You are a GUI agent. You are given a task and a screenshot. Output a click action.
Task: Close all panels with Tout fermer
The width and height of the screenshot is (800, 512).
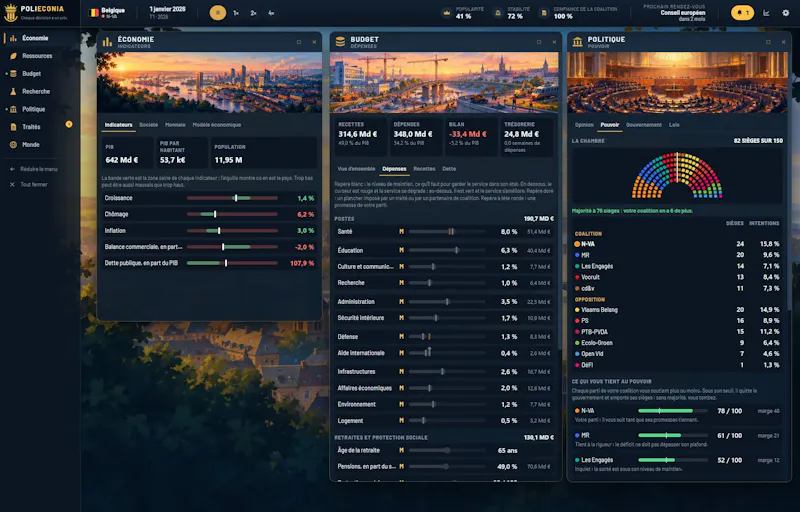tap(30, 185)
